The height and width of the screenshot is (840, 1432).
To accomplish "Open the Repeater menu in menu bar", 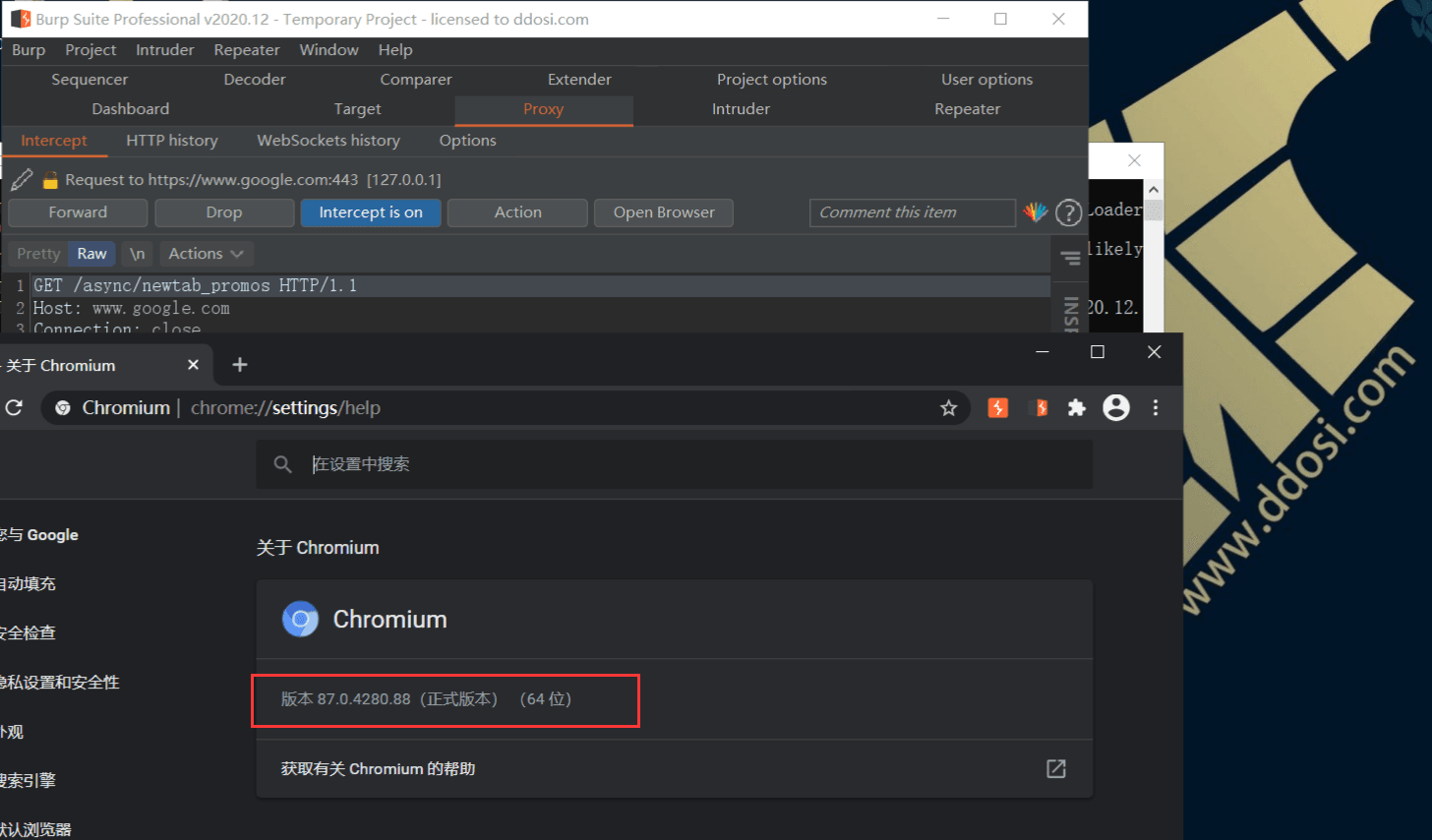I will pyautogui.click(x=247, y=50).
